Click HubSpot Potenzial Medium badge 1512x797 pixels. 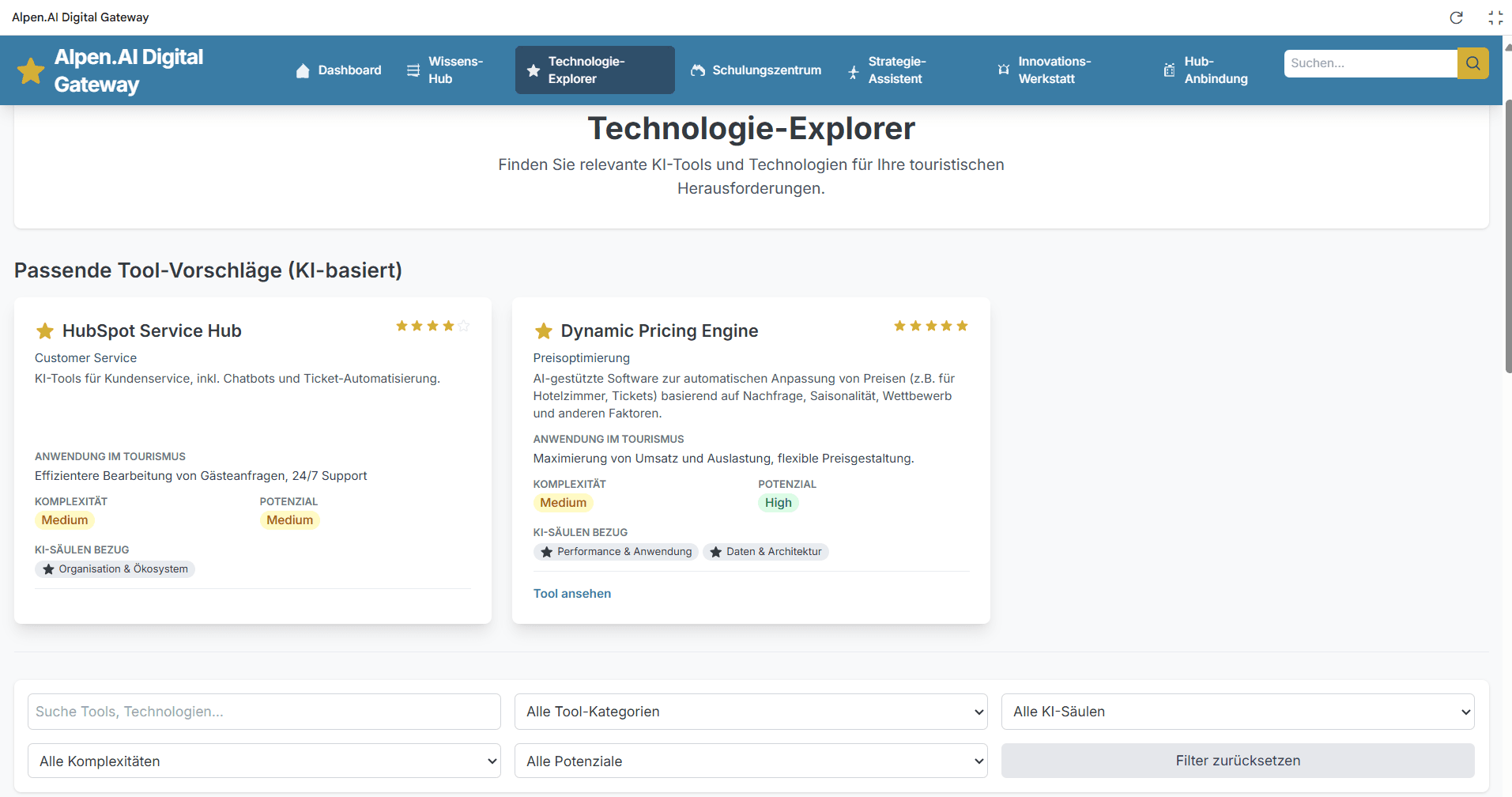point(289,520)
